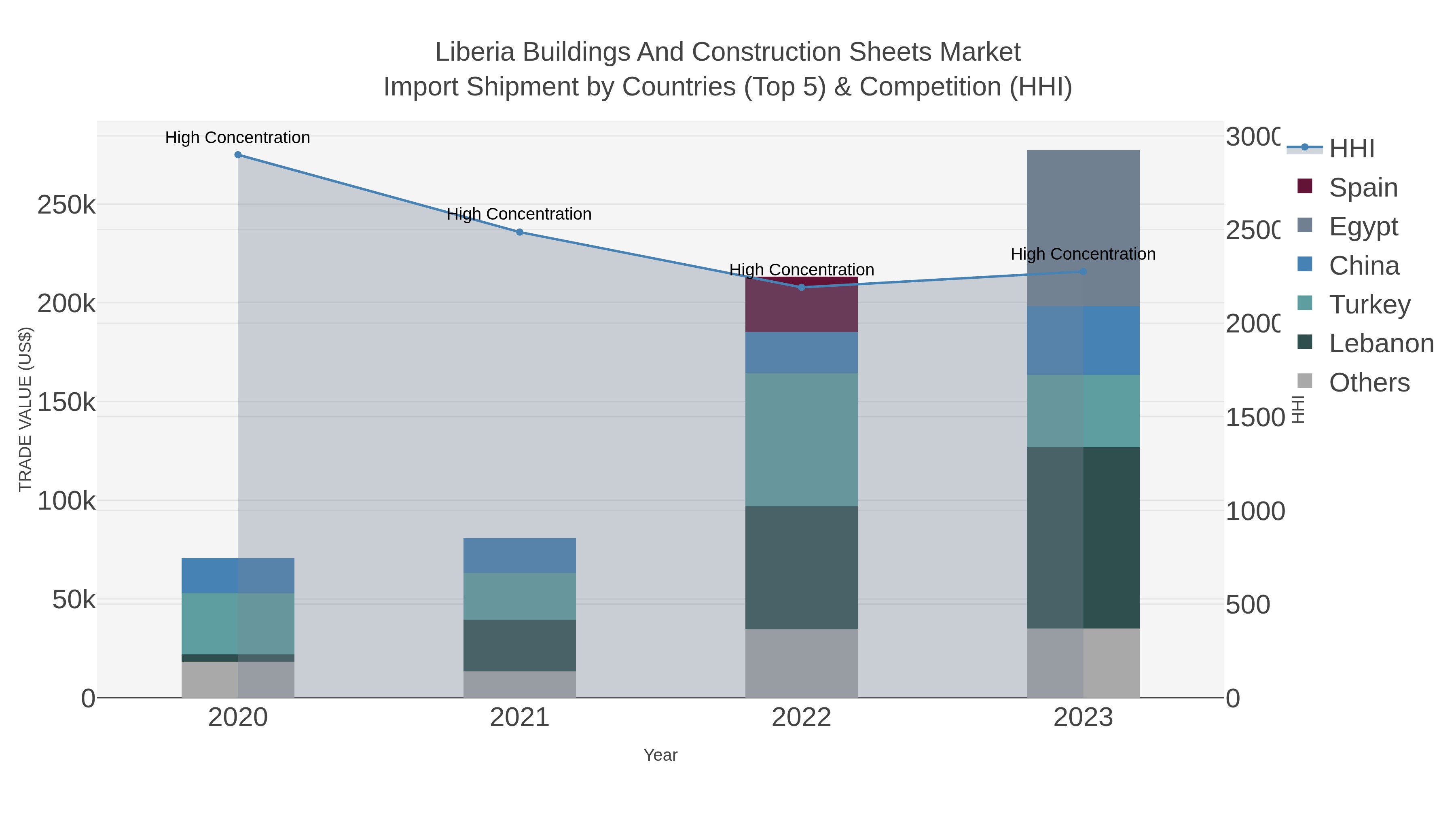This screenshot has height=819, width=1456.
Task: Toggle the Lebanon legend entry
Action: (x=1365, y=343)
